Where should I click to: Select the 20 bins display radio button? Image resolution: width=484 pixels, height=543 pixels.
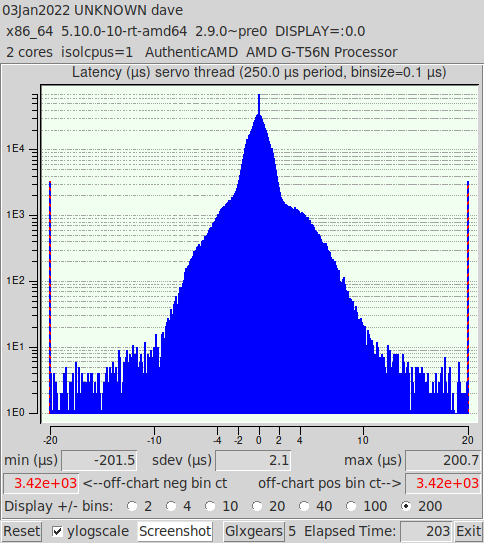pos(257,506)
